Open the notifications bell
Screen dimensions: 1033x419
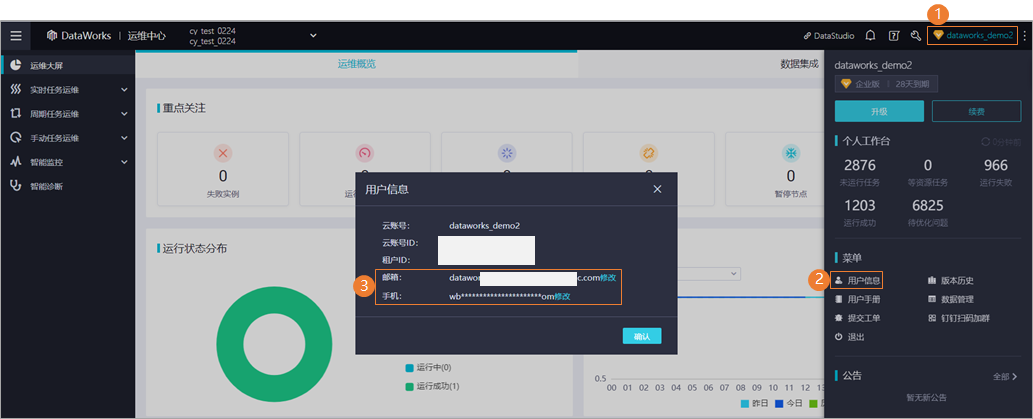pyautogui.click(x=870, y=36)
